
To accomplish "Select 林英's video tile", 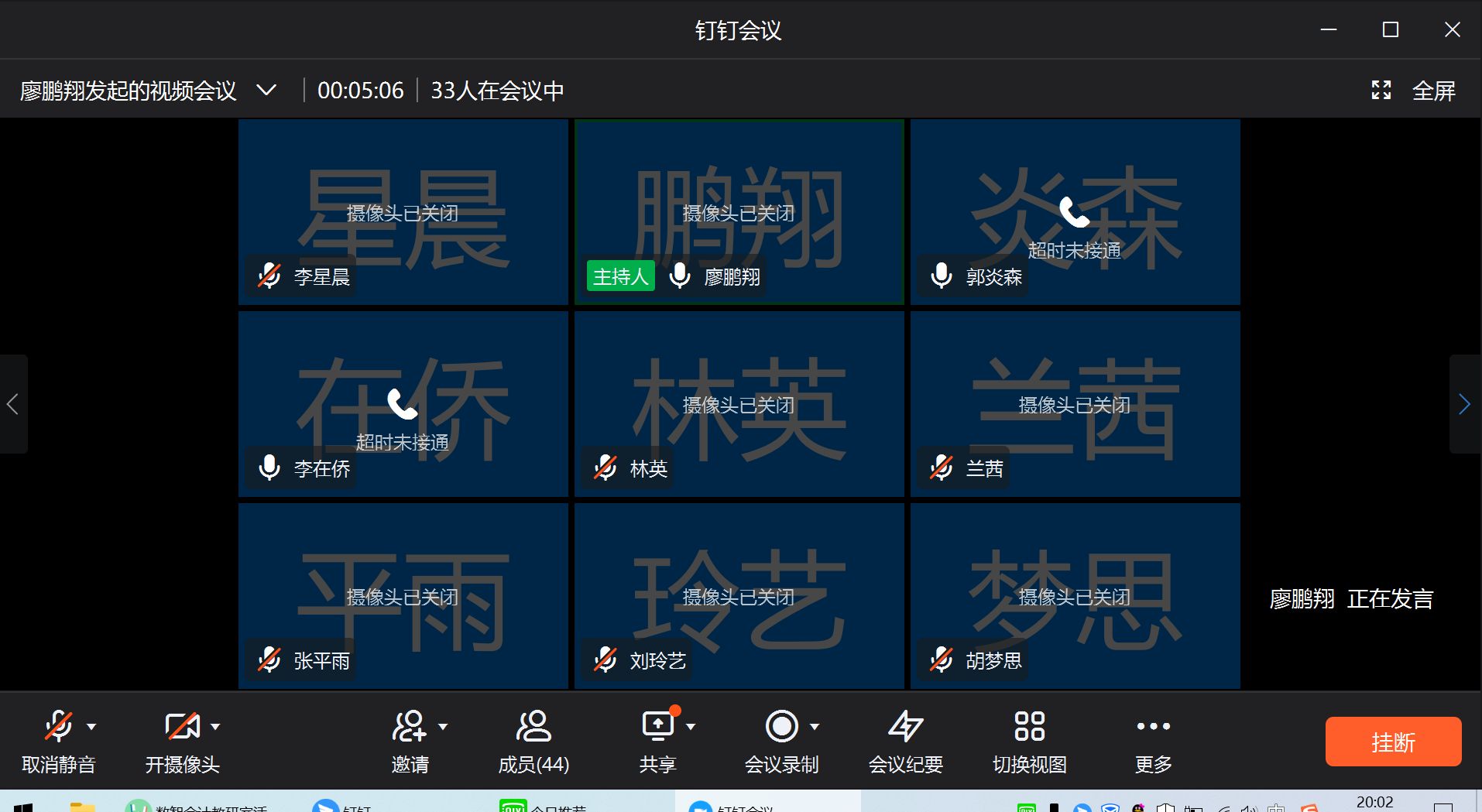I will click(x=739, y=404).
